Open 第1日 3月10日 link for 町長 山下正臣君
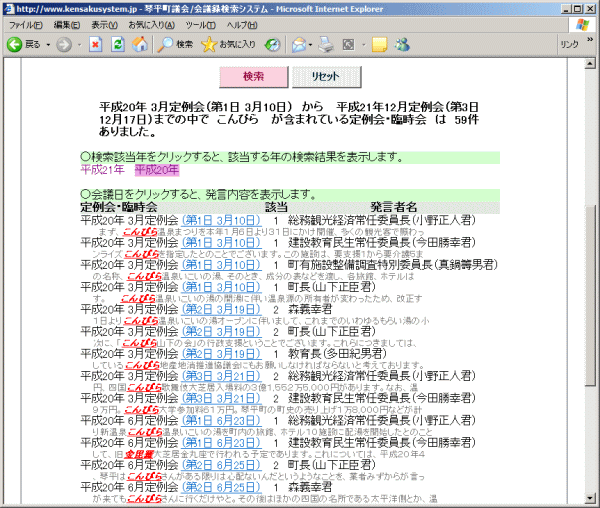 coord(222,287)
